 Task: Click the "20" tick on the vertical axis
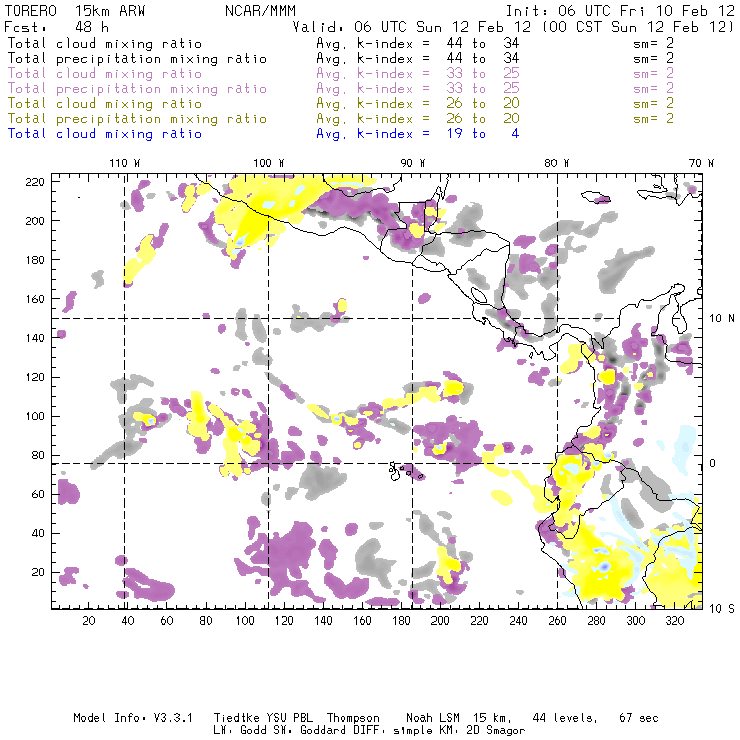pos(38,572)
